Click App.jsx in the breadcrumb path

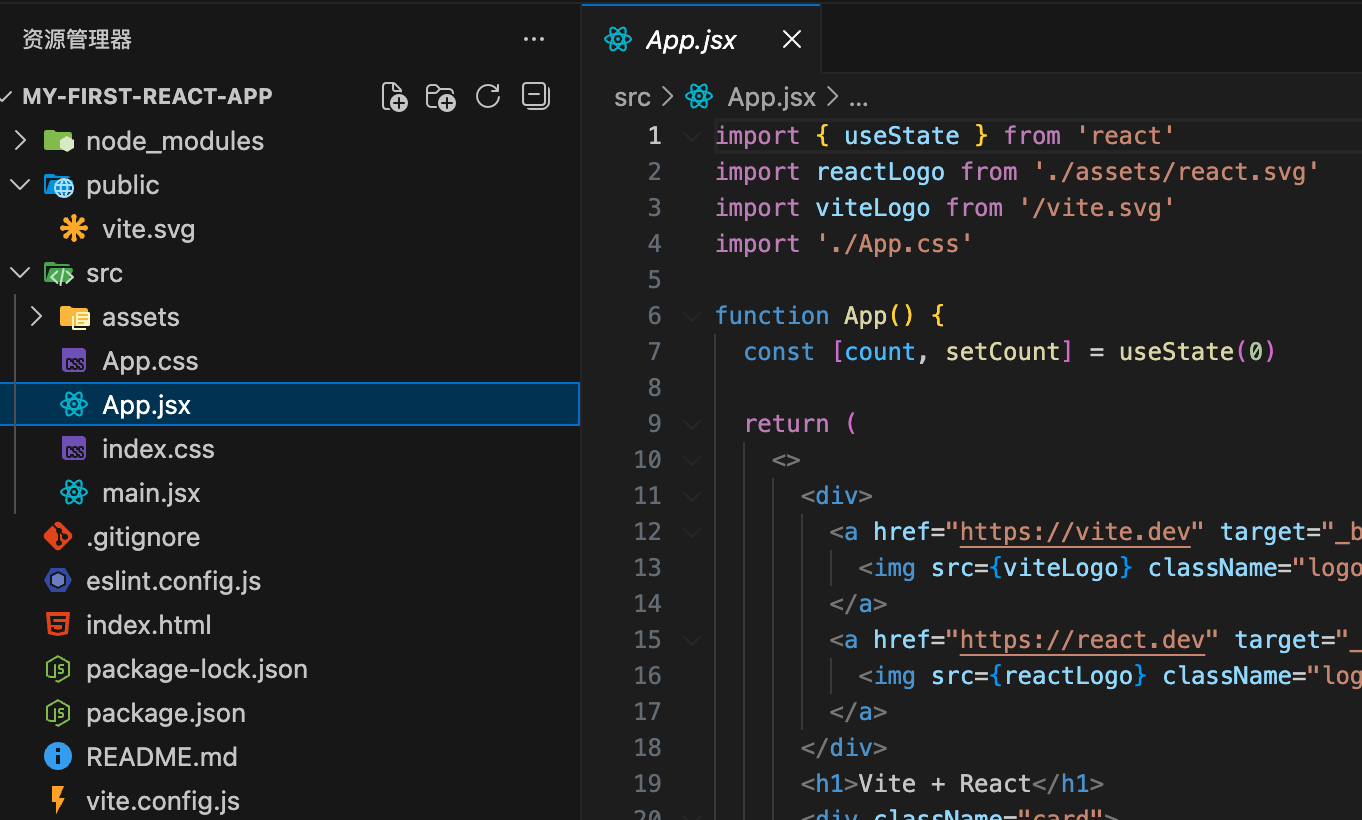tap(771, 97)
